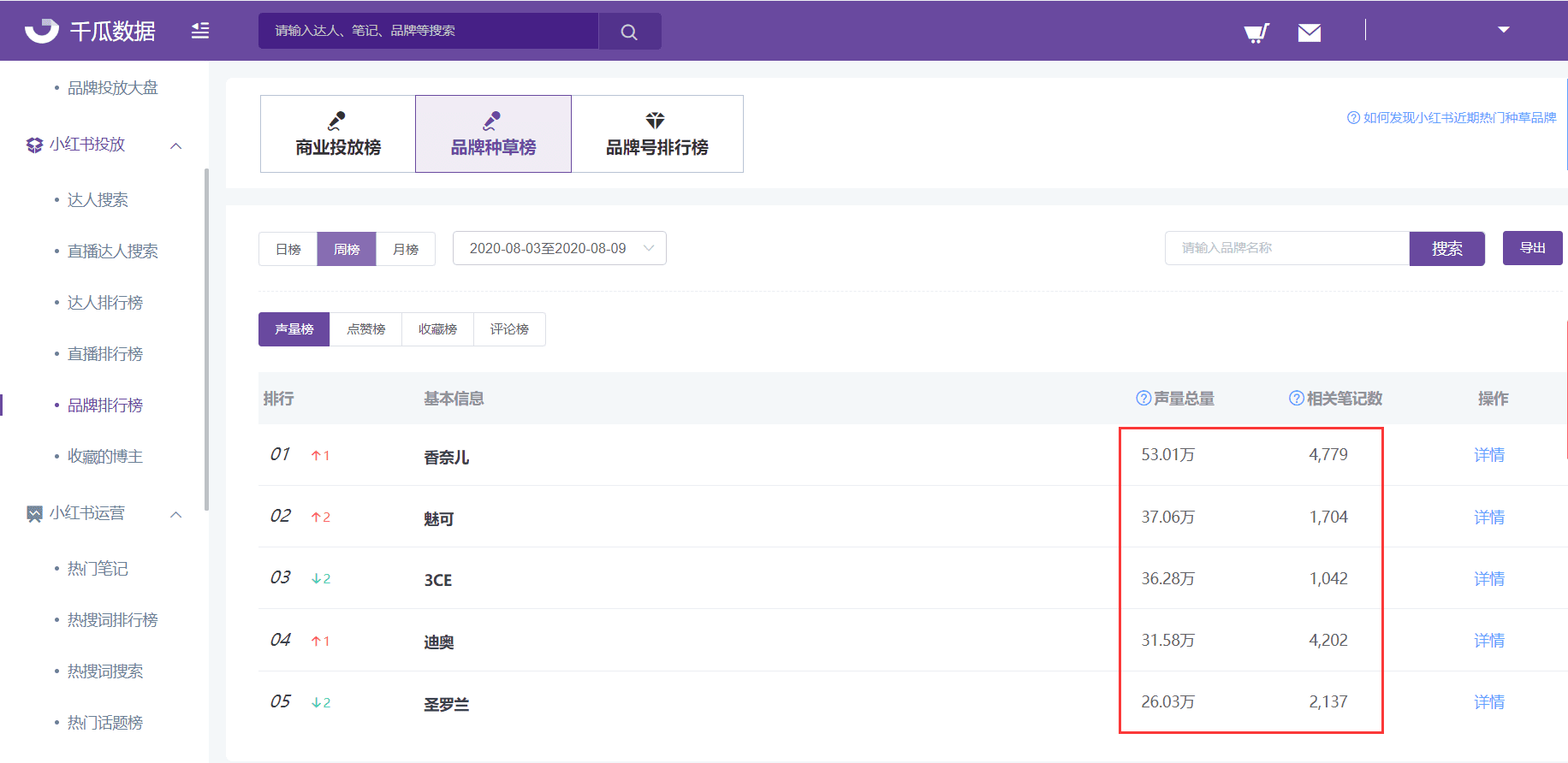Select the 收藏榜 ranking tab
The image size is (1568, 763).
438,329
